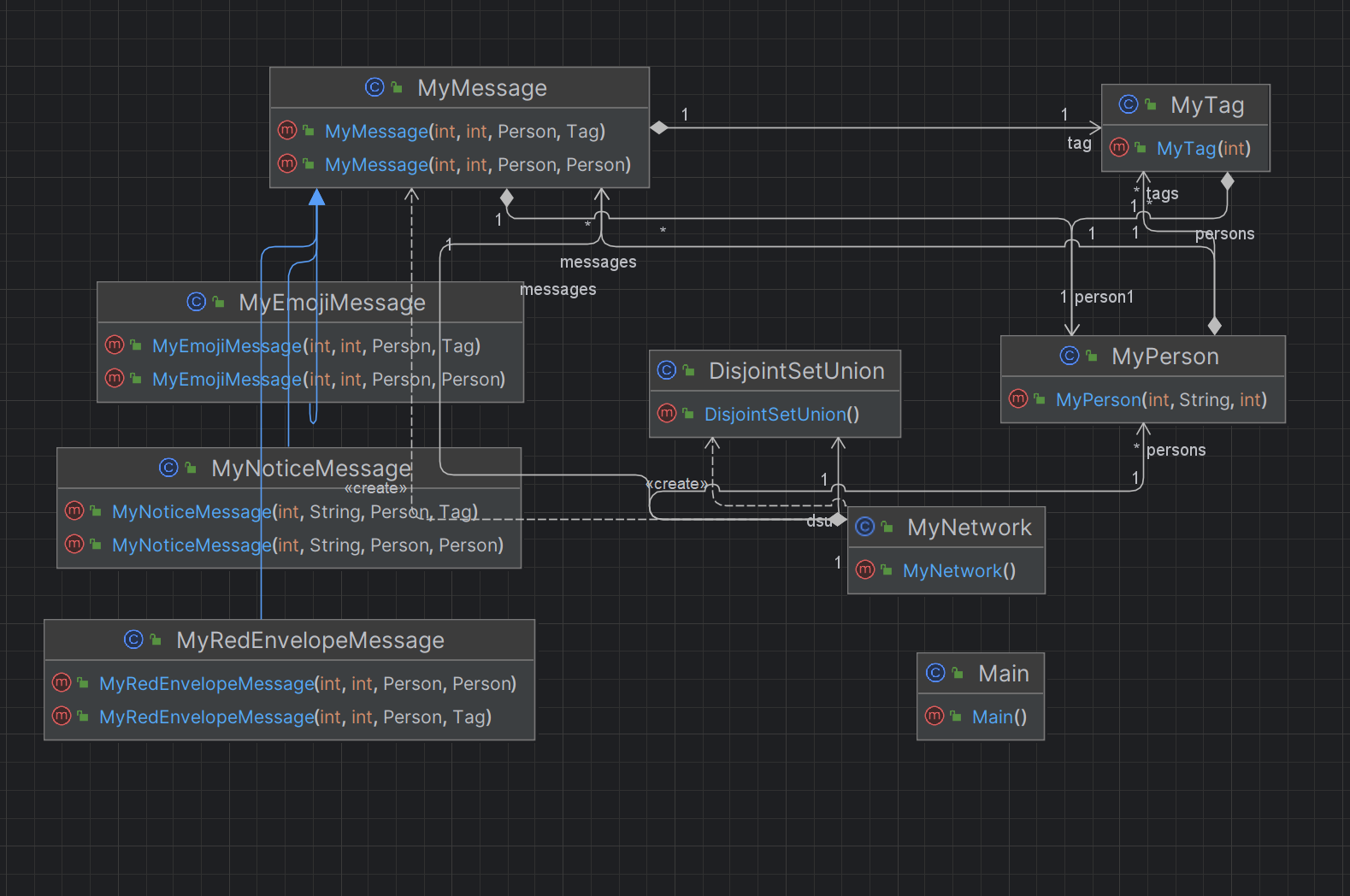Select the Main() constructor entry

[x=980, y=716]
